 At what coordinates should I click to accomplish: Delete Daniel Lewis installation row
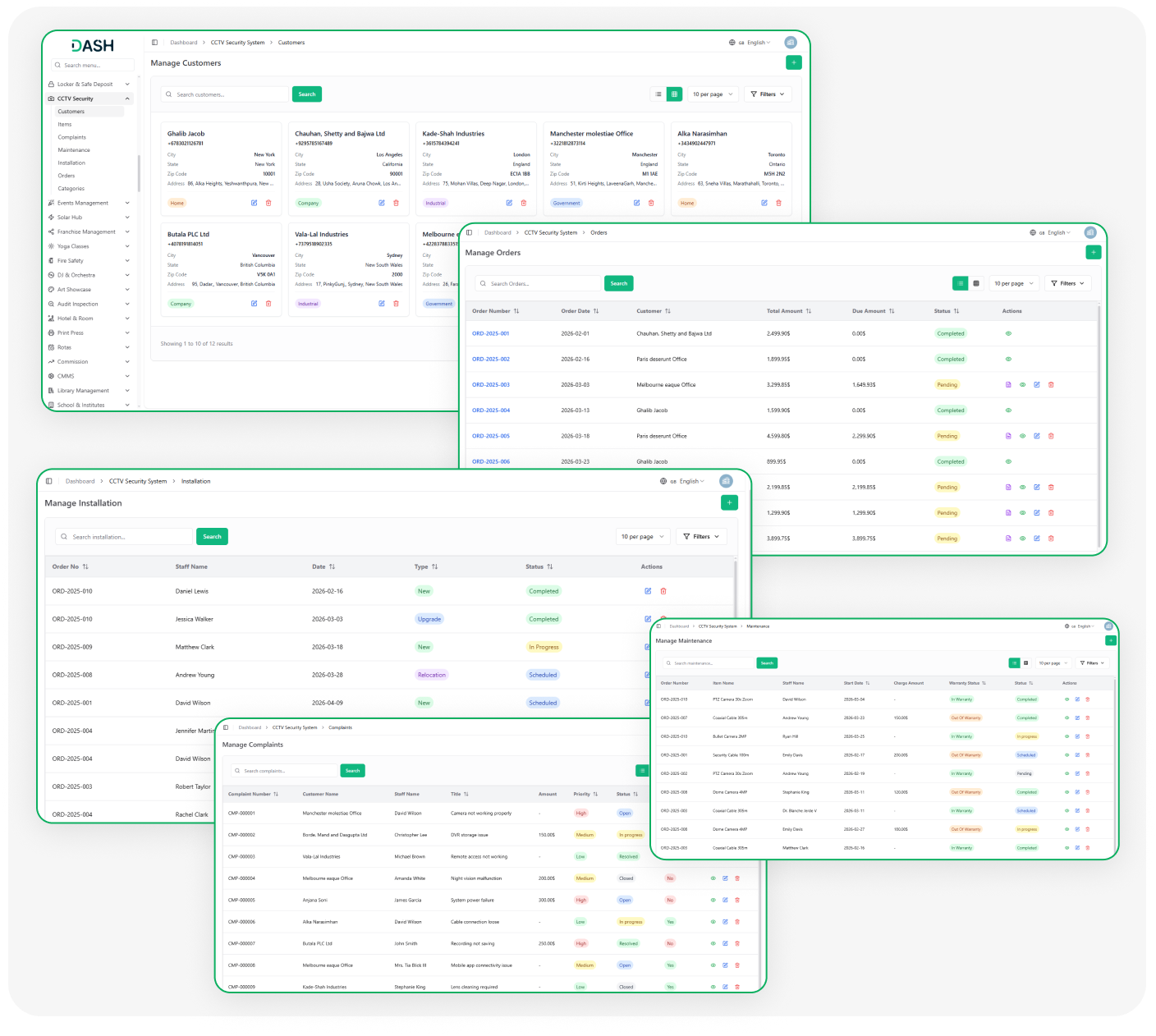tap(663, 591)
